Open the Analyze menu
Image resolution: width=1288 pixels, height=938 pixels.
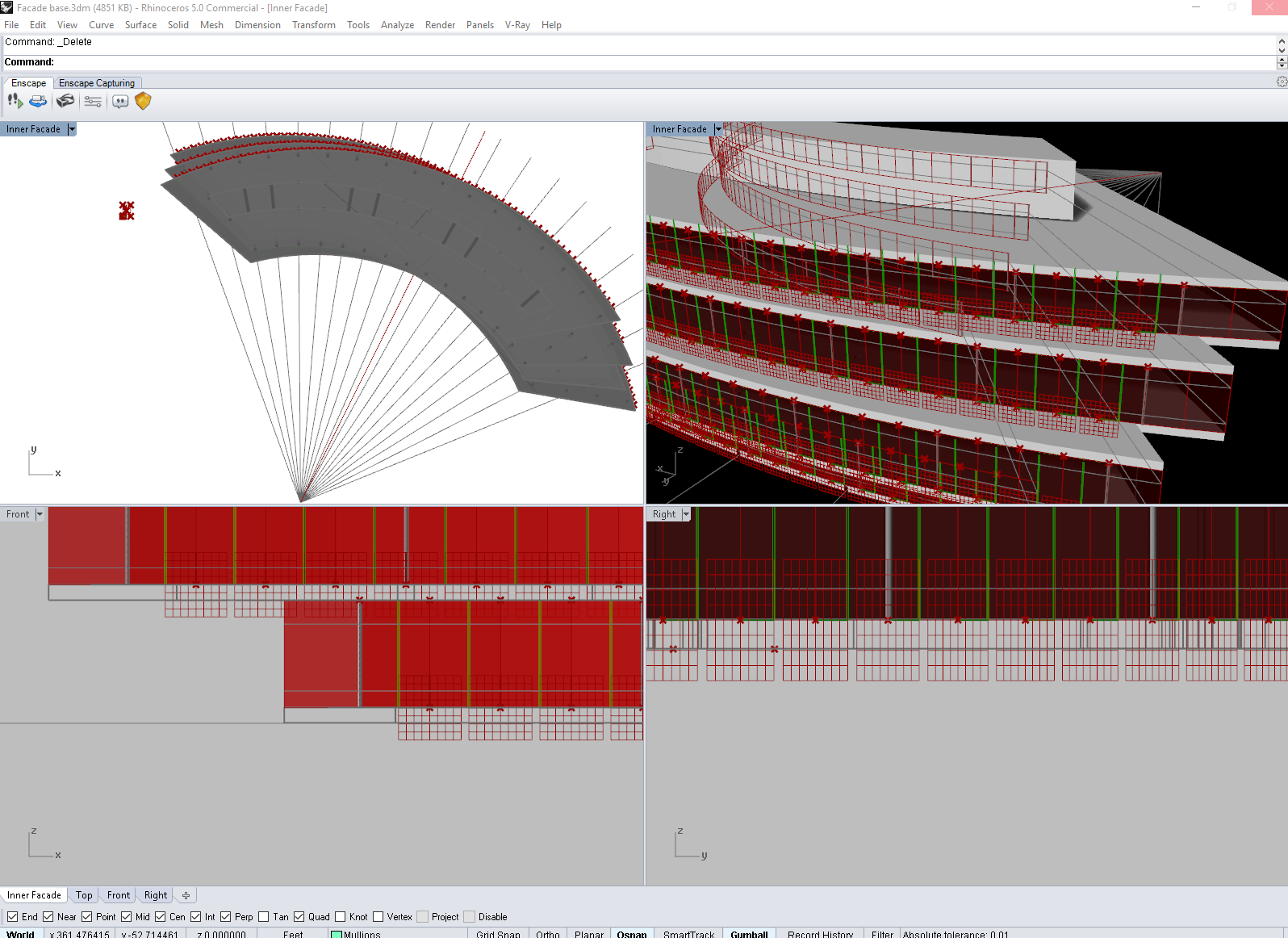[397, 25]
